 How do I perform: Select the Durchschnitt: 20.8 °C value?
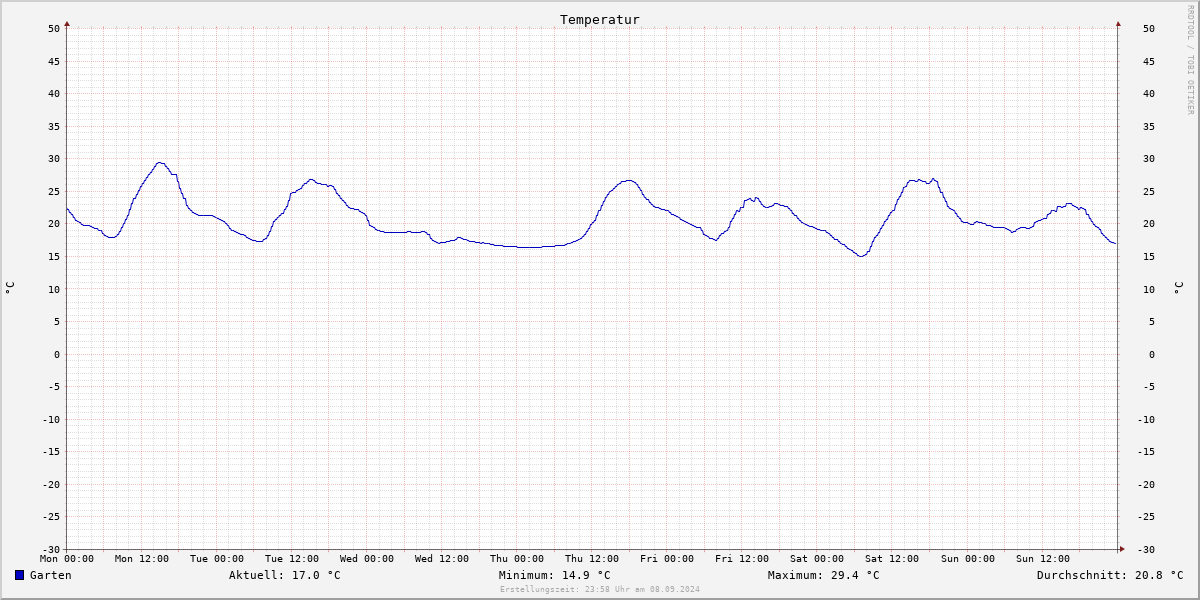1110,575
